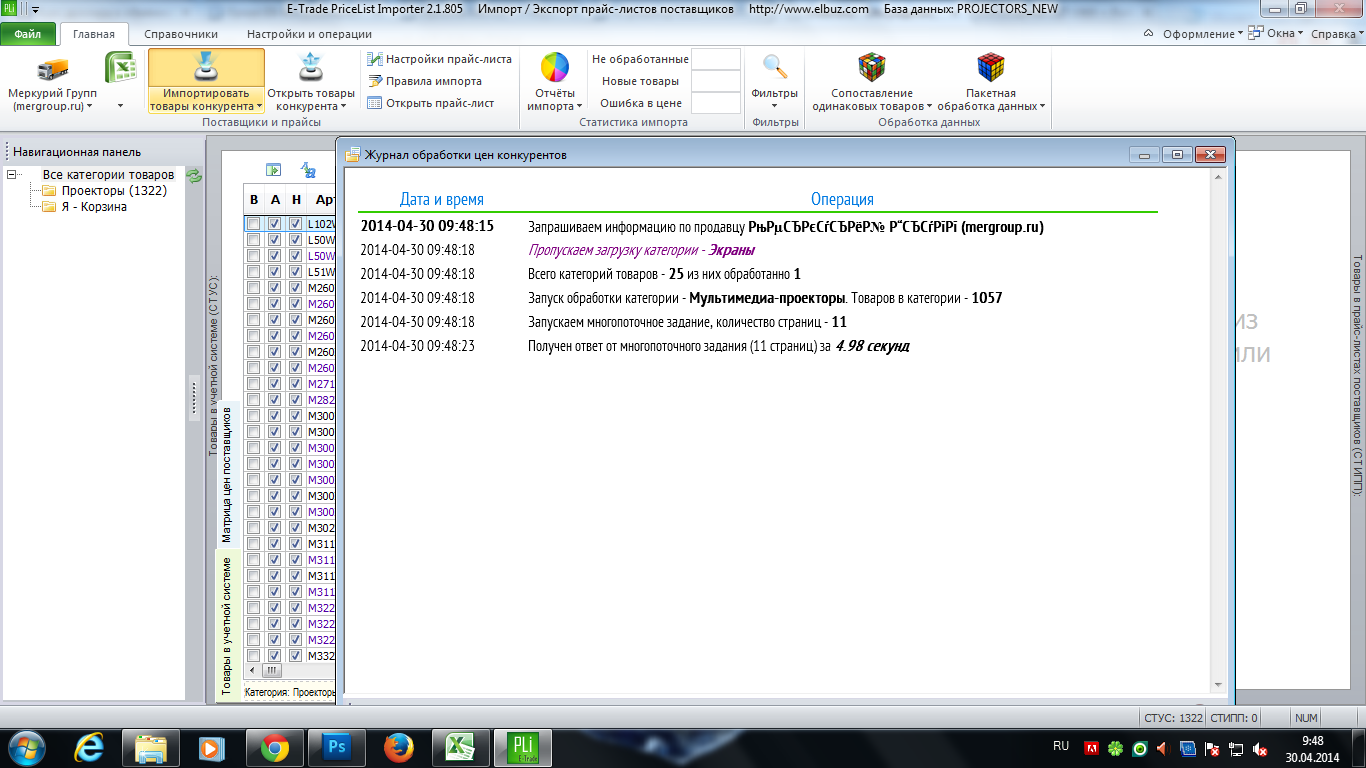Screen dimensions: 1366x768
Task: Uncheck the A checkbox in the L51W row
Action: pyautogui.click(x=275, y=272)
